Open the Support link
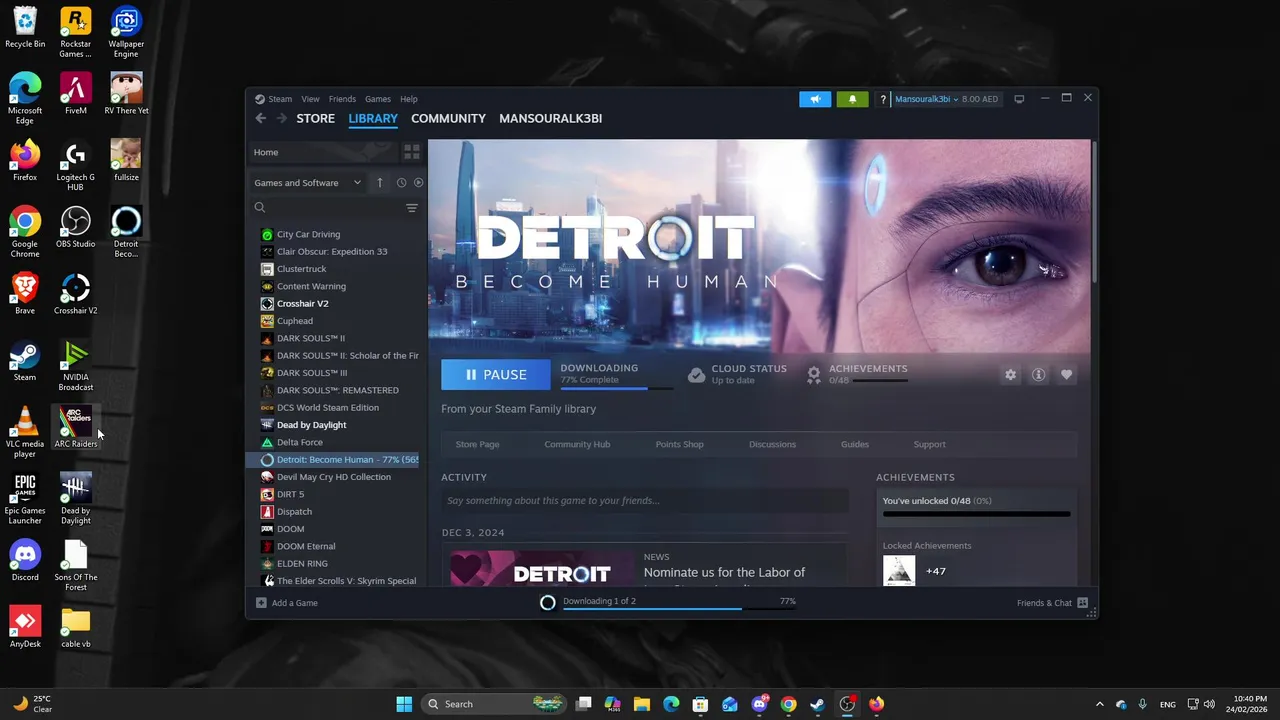Image resolution: width=1280 pixels, height=720 pixels. click(x=929, y=444)
